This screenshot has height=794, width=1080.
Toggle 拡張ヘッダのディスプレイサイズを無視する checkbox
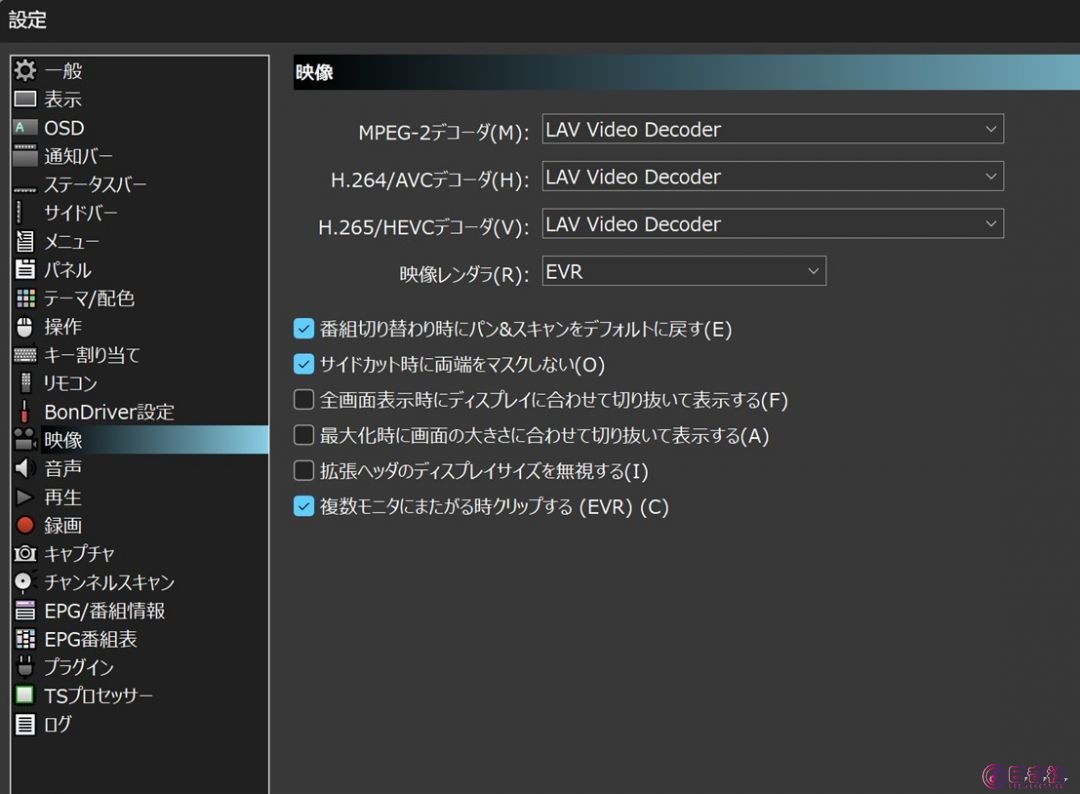click(x=304, y=471)
